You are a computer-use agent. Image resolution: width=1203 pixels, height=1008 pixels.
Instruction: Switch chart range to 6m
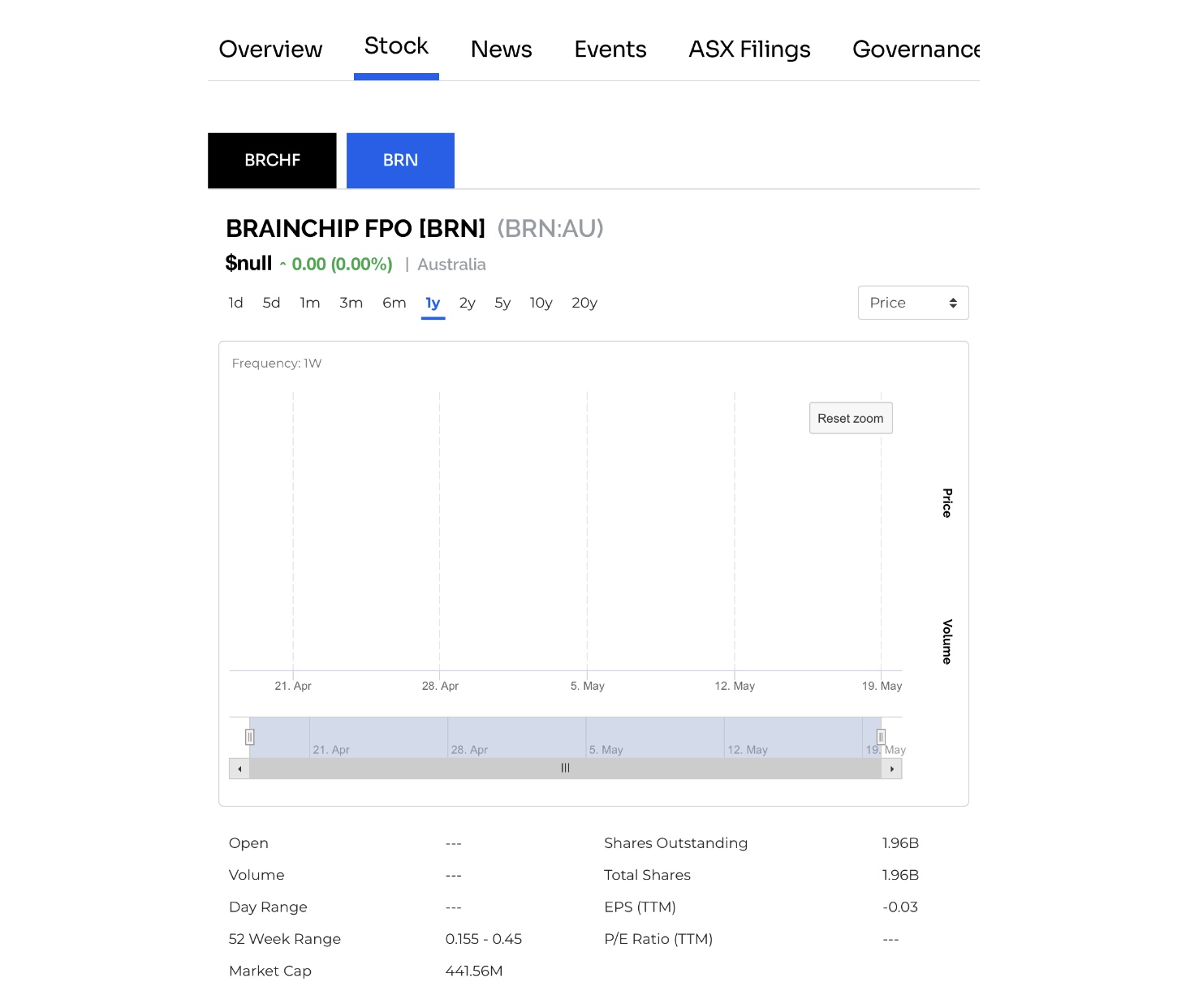pyautogui.click(x=394, y=303)
